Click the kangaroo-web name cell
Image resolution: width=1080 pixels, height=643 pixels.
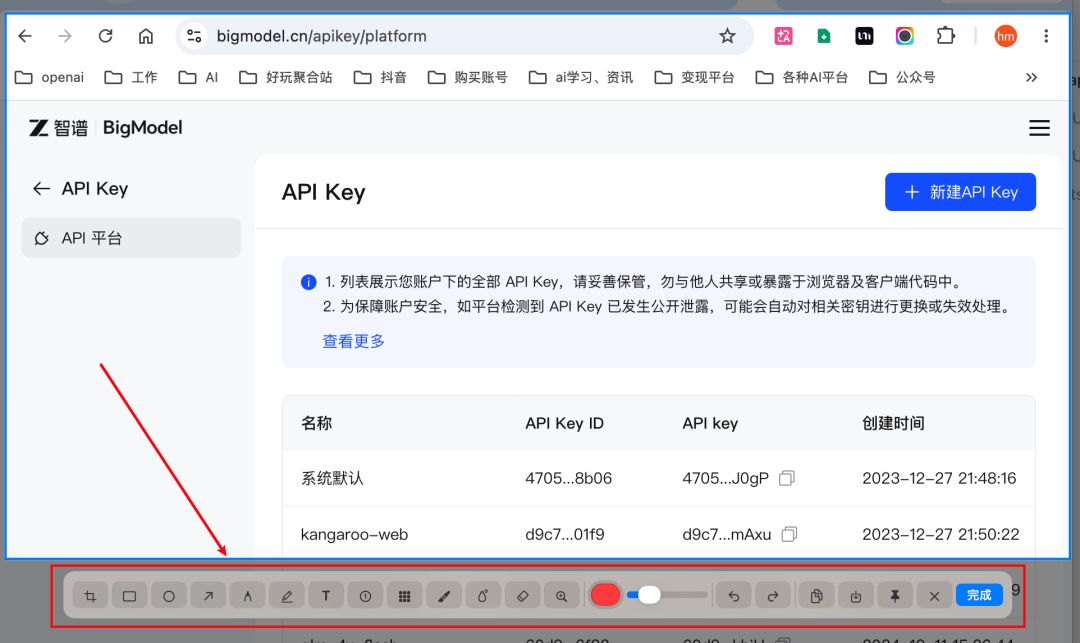tap(354, 535)
